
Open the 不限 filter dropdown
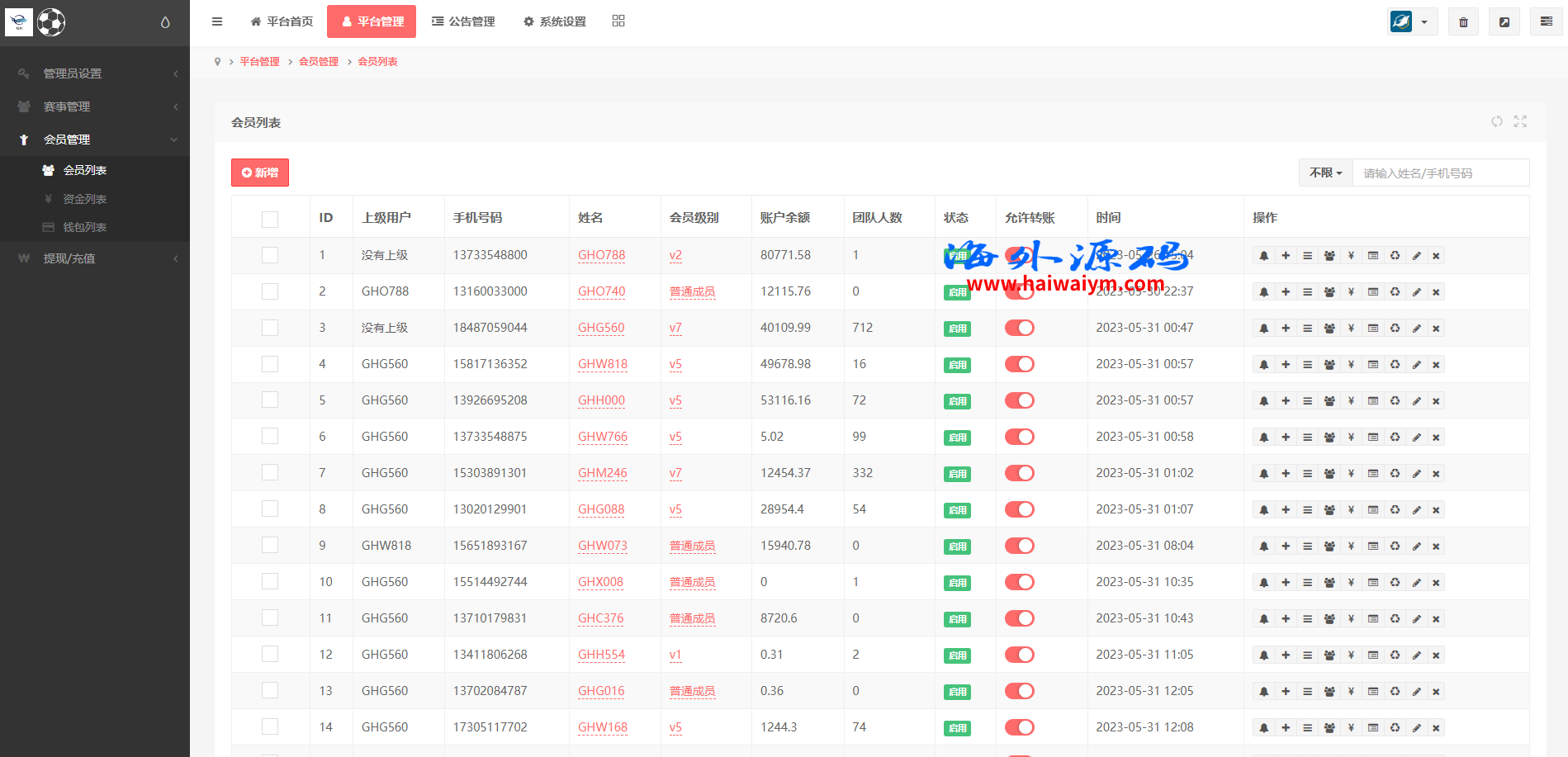pos(1326,173)
